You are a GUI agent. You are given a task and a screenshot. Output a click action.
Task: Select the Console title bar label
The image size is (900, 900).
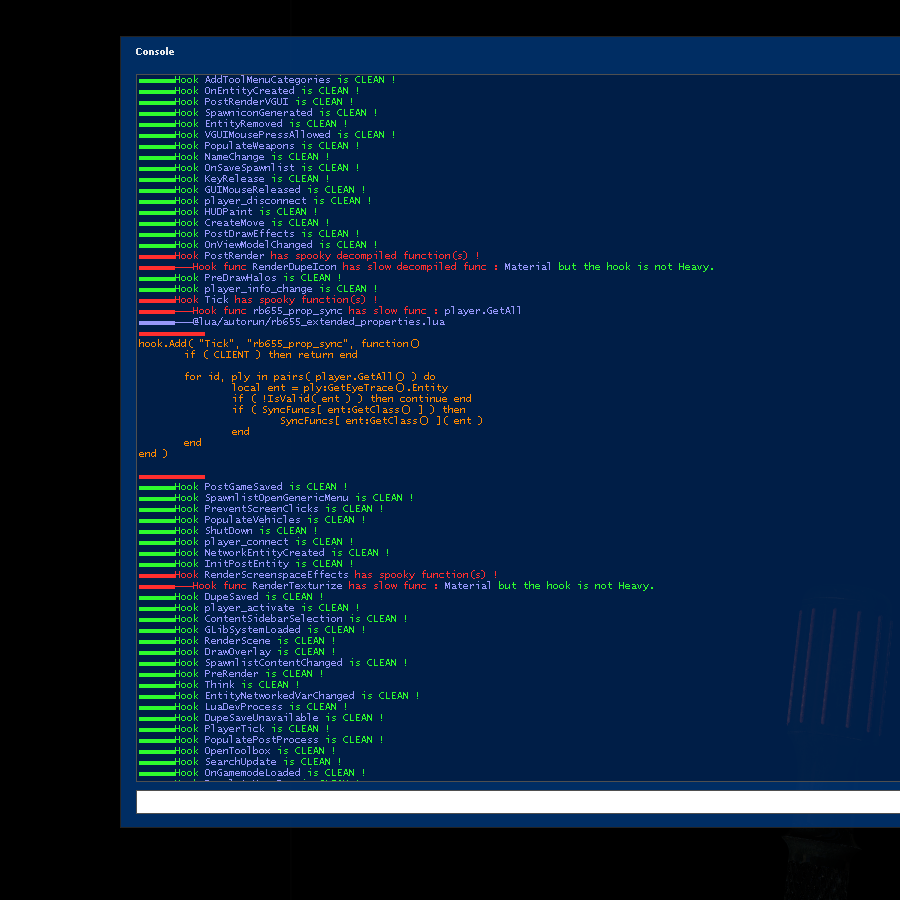coord(154,51)
